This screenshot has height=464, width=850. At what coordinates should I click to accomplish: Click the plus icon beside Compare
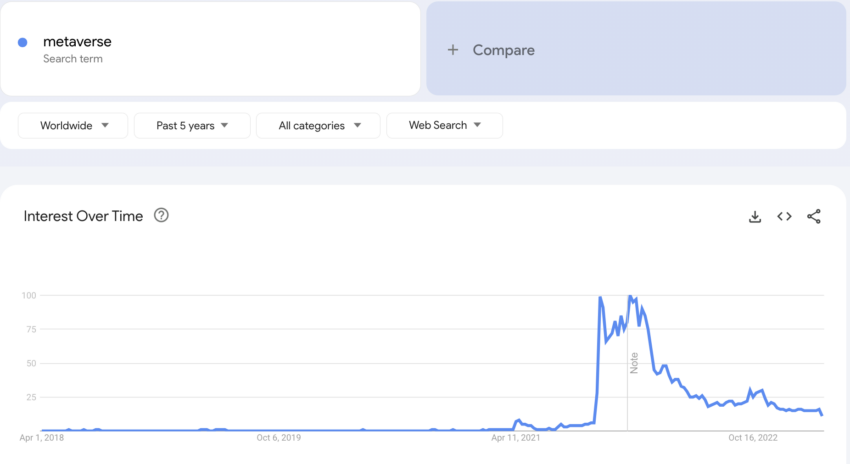(x=453, y=50)
